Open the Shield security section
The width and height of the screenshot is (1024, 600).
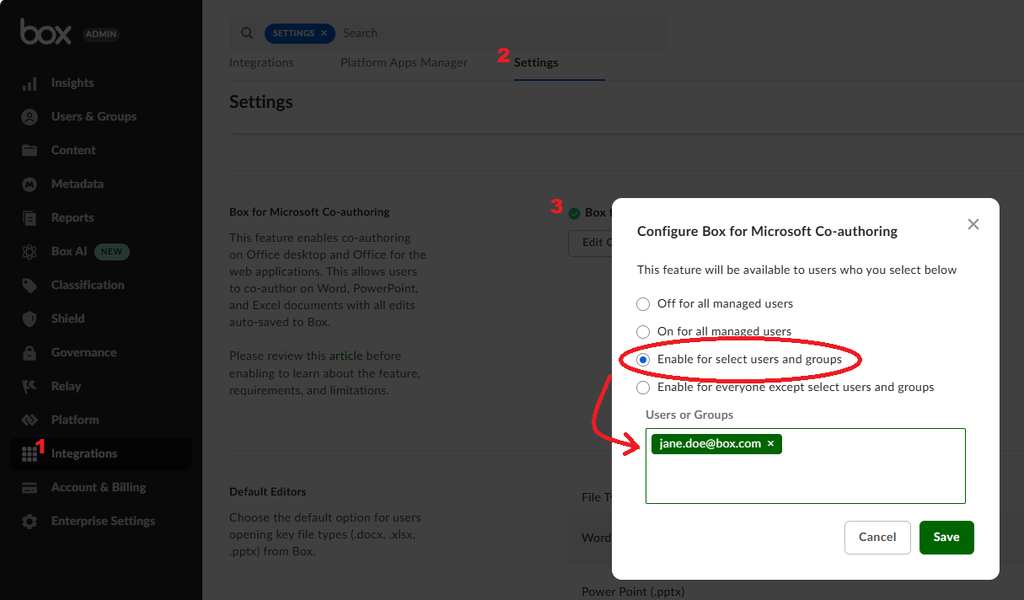point(68,319)
